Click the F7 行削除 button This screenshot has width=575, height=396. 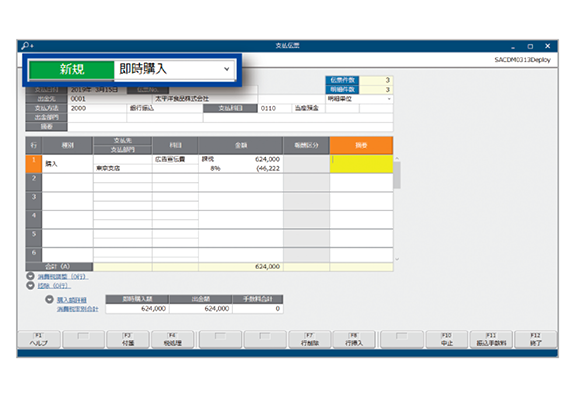310,339
